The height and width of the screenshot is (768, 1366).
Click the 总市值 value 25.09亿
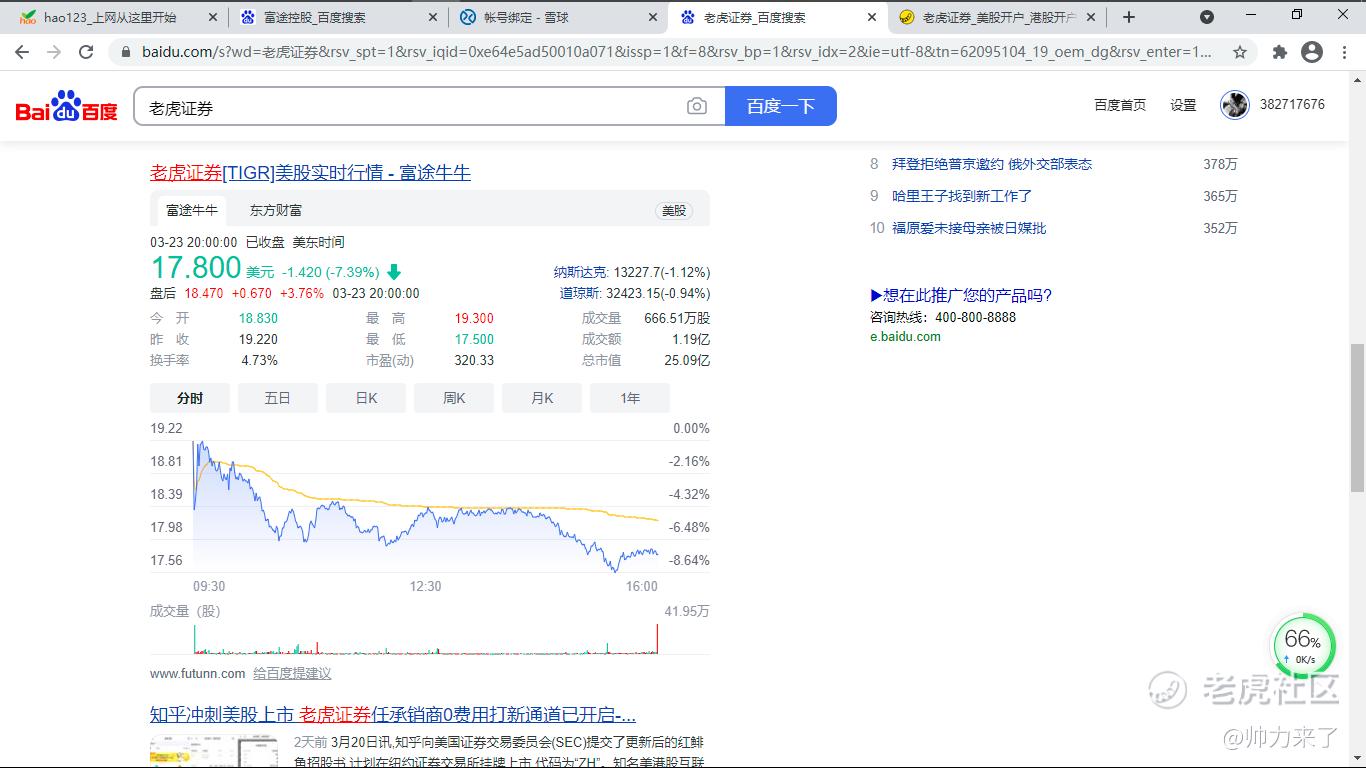pos(687,360)
